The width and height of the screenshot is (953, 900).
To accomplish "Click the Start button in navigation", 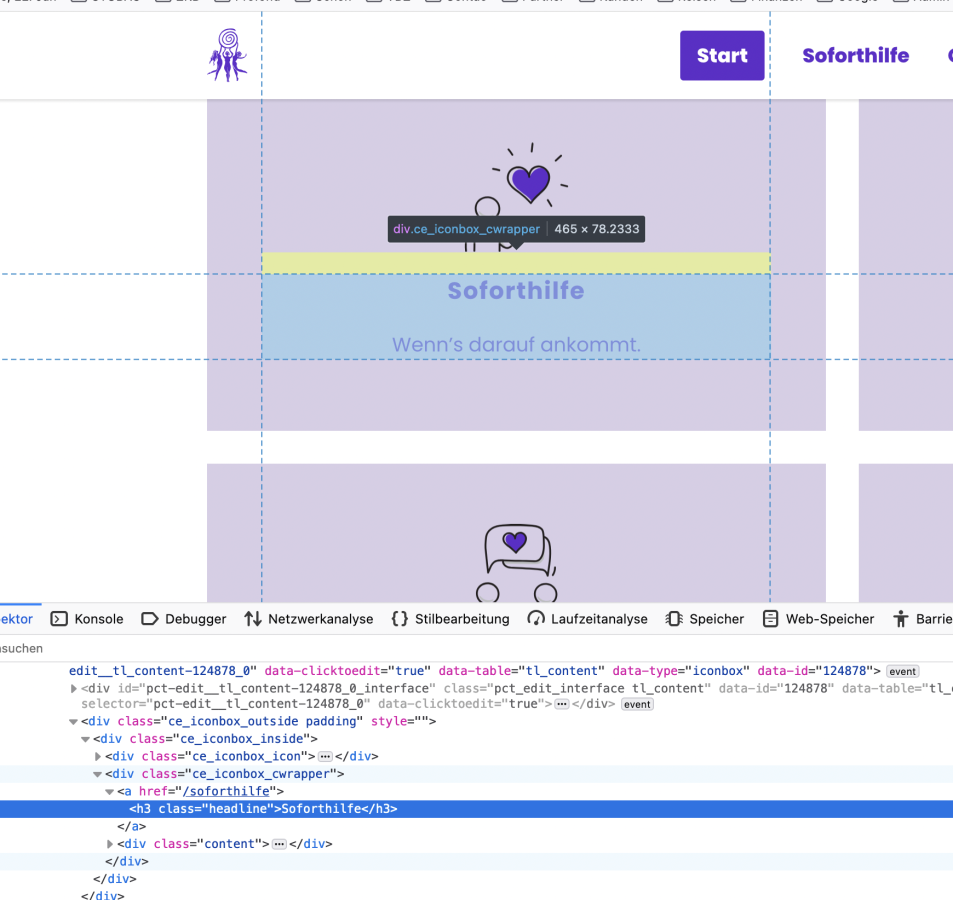I will click(x=722, y=56).
